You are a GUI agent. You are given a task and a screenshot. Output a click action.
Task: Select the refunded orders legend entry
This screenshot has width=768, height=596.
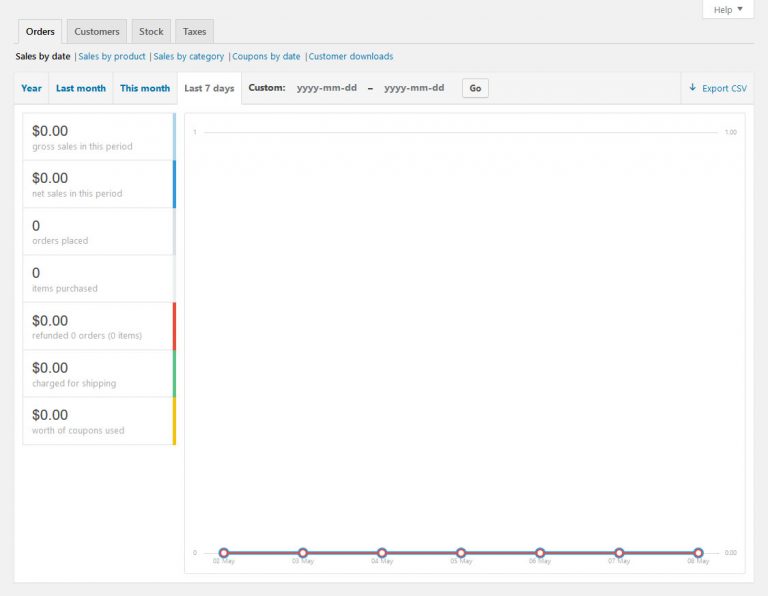coord(98,326)
